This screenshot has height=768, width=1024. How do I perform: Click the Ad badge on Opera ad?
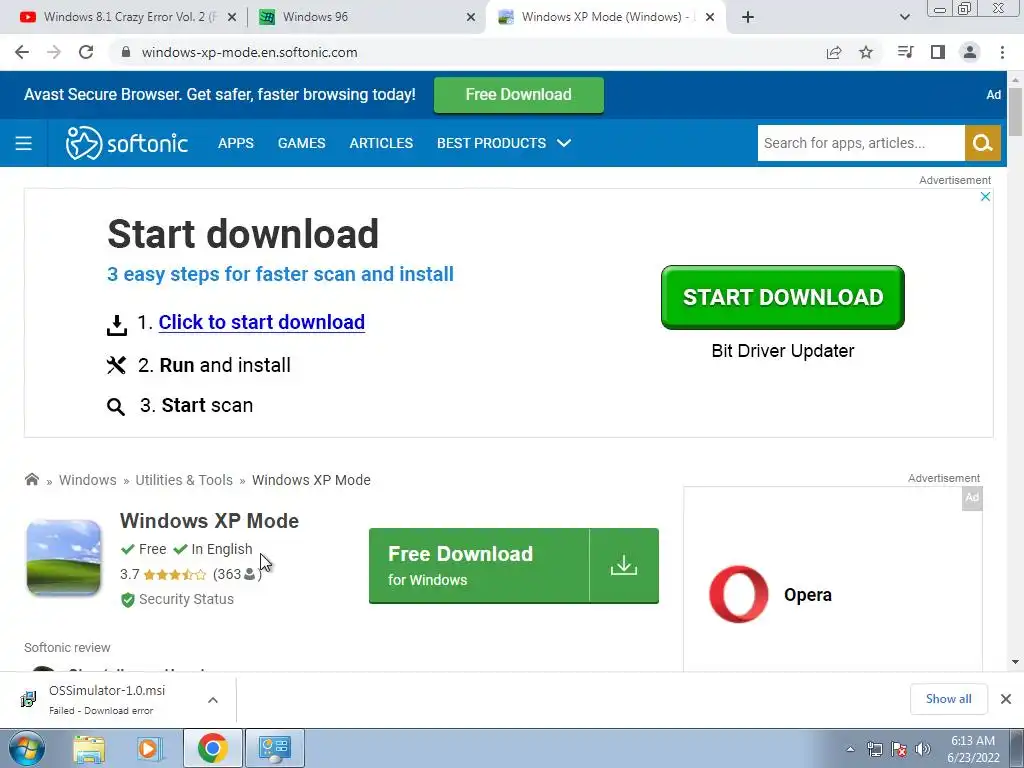[x=972, y=498]
